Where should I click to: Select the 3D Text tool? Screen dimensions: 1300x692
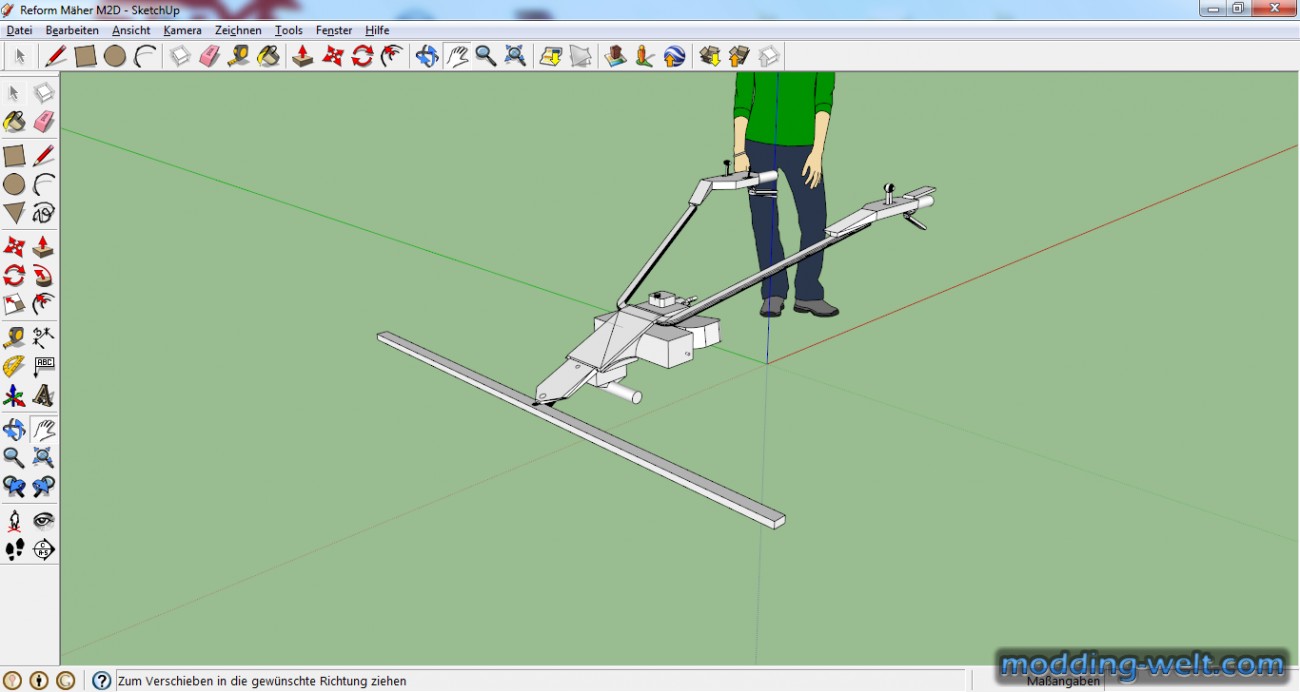coord(43,396)
